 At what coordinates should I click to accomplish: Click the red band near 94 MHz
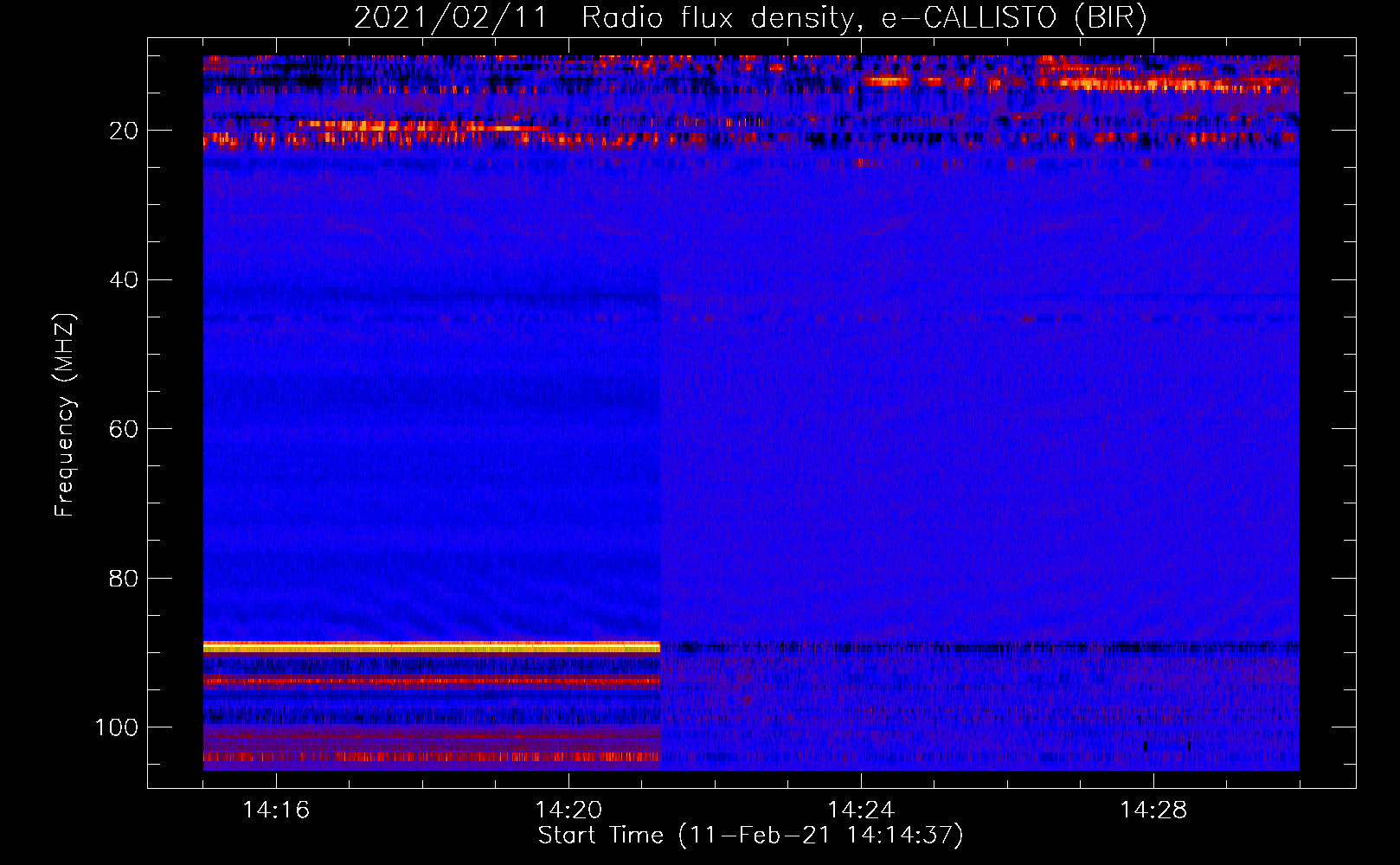click(432, 681)
